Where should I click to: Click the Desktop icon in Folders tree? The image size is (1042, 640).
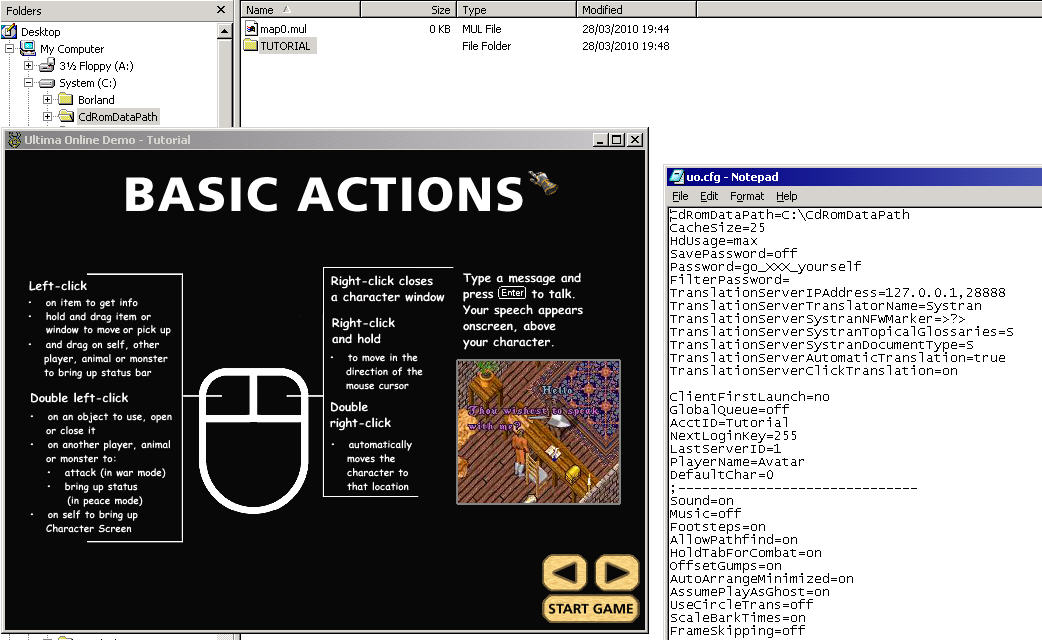9,31
